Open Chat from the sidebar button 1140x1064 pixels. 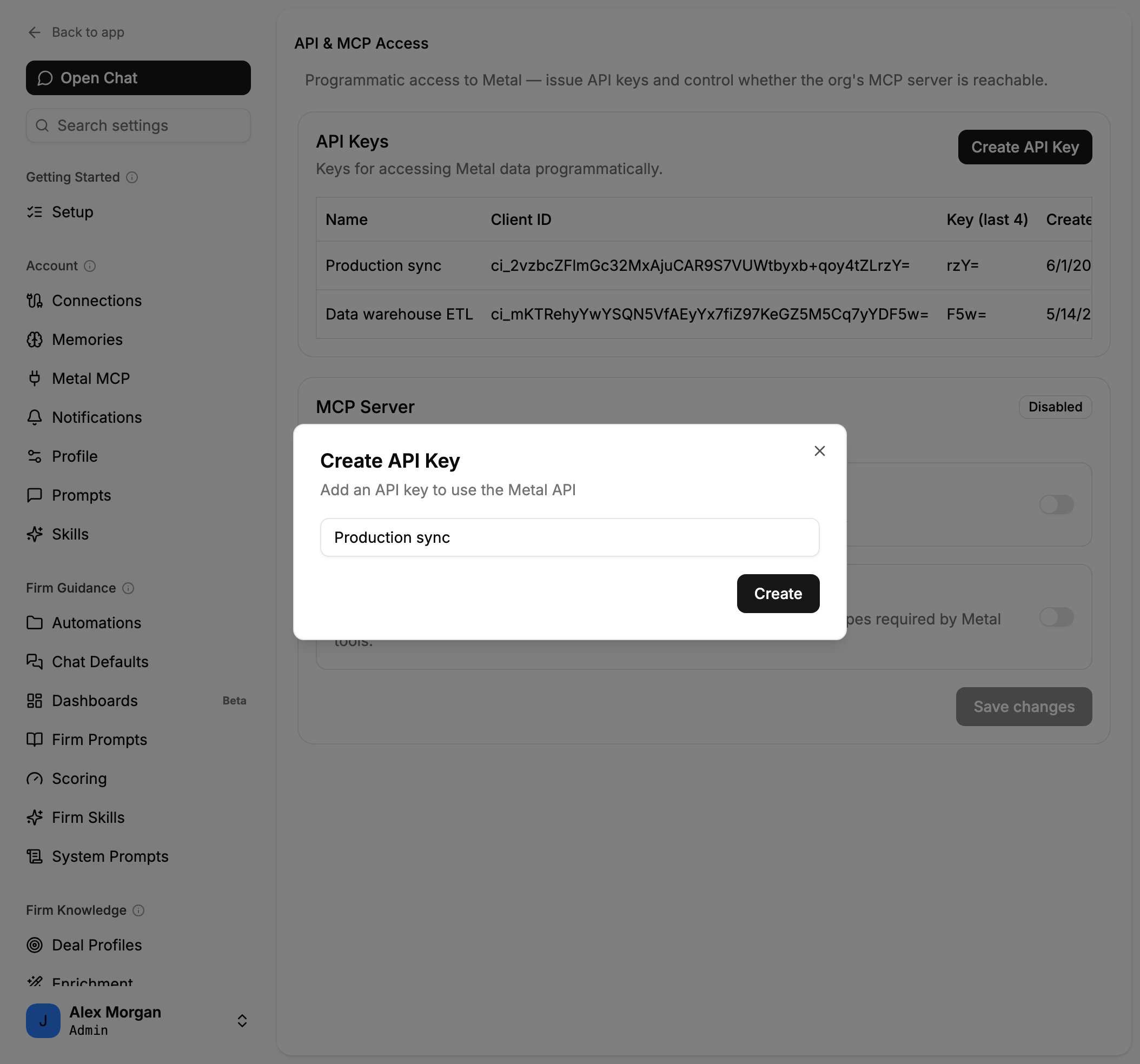pos(138,78)
